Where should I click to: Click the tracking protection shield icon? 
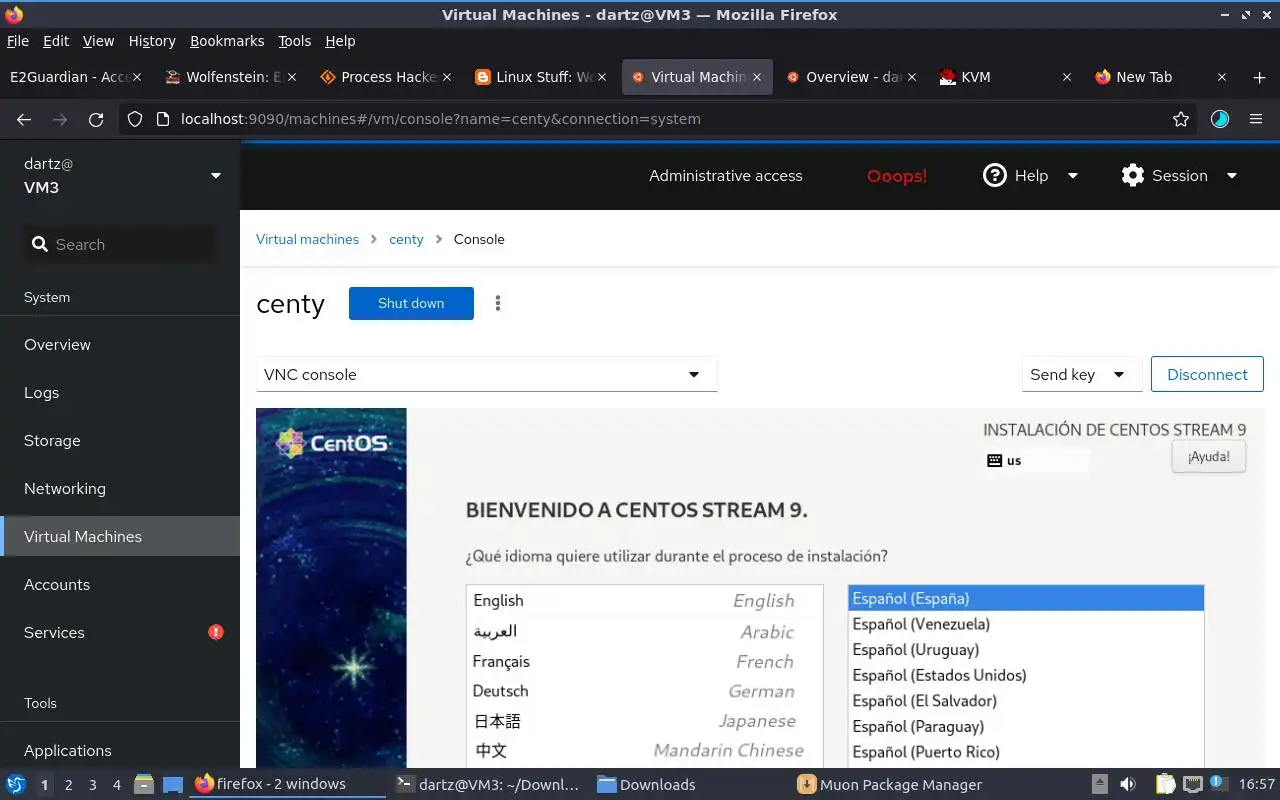coord(135,119)
